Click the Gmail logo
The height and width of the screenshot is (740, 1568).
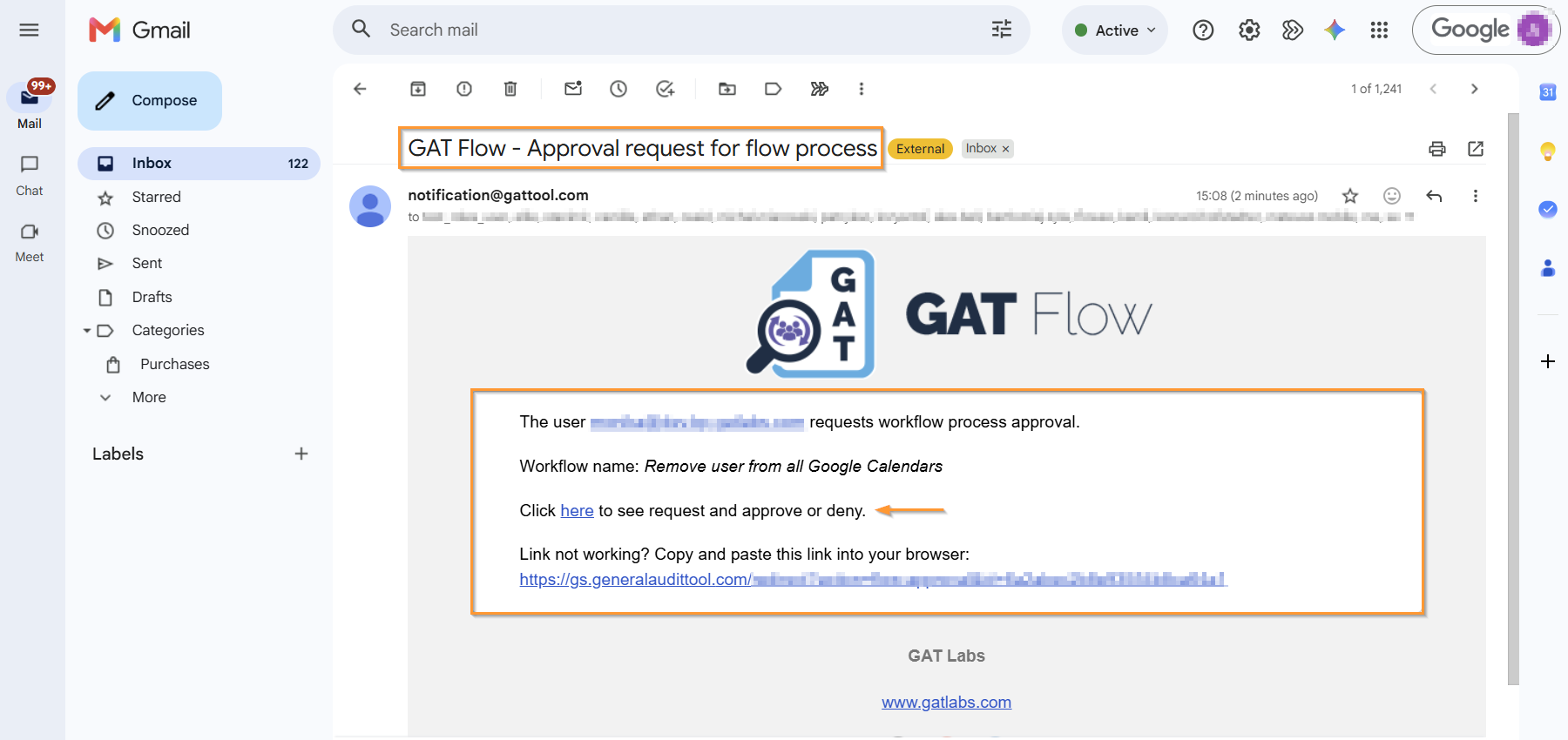click(x=139, y=30)
